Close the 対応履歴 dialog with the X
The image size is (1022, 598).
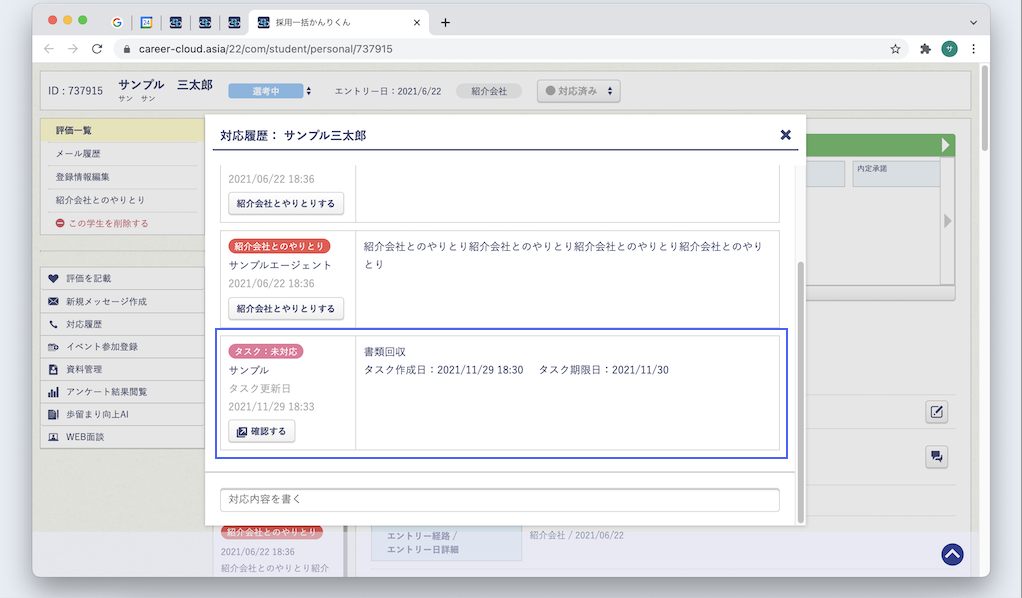coord(785,135)
